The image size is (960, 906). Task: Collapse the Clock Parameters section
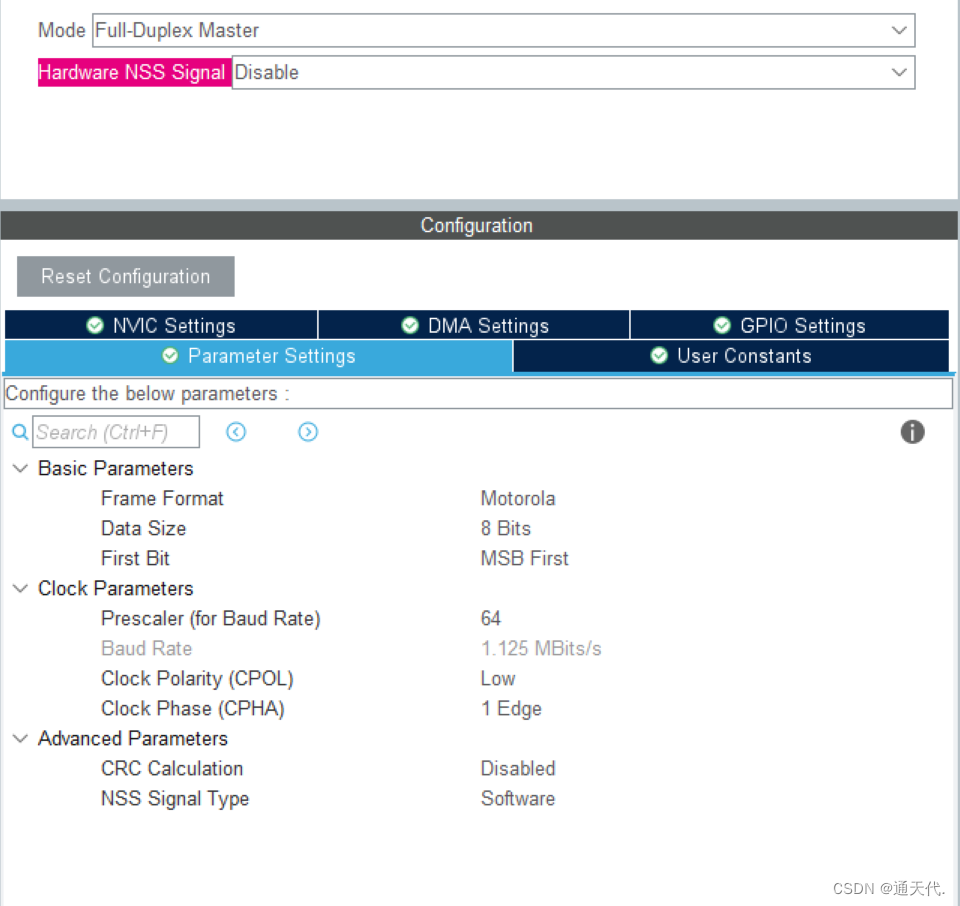pos(20,588)
